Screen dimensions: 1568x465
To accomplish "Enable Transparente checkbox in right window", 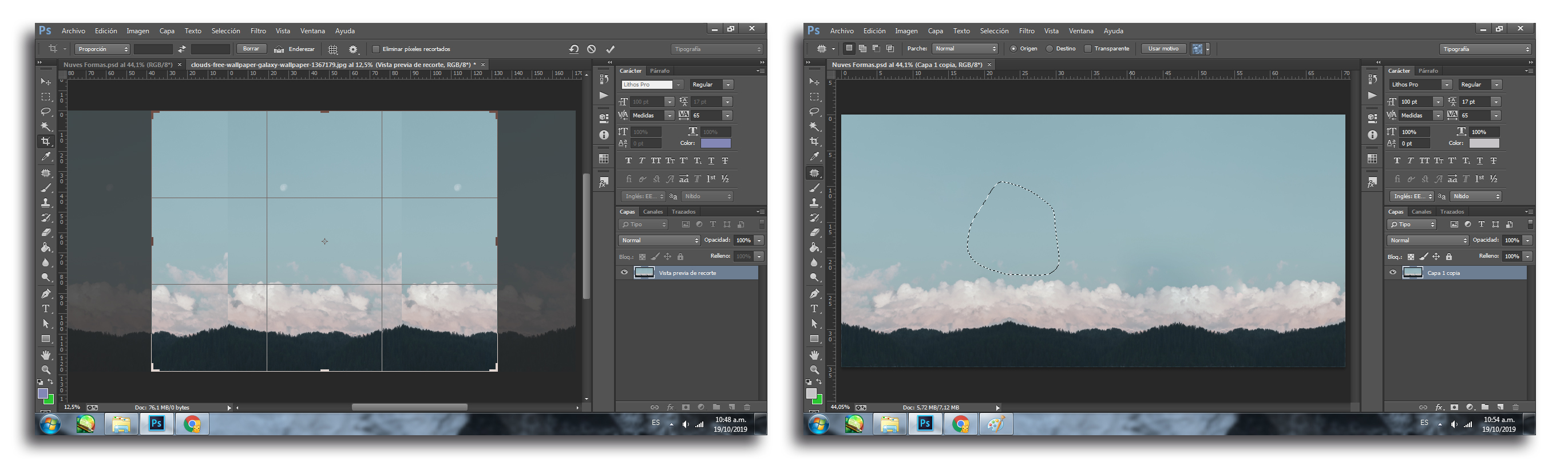I will (x=1088, y=49).
